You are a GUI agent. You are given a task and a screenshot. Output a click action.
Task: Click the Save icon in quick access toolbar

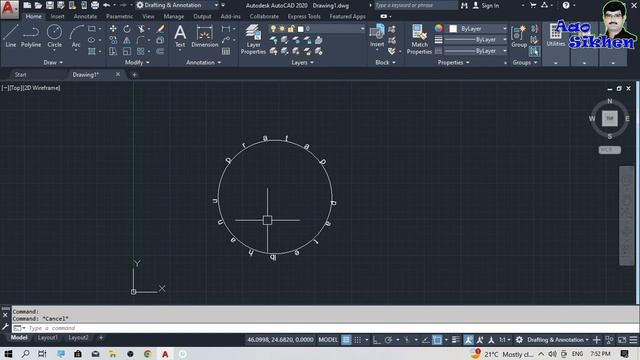pos(49,5)
